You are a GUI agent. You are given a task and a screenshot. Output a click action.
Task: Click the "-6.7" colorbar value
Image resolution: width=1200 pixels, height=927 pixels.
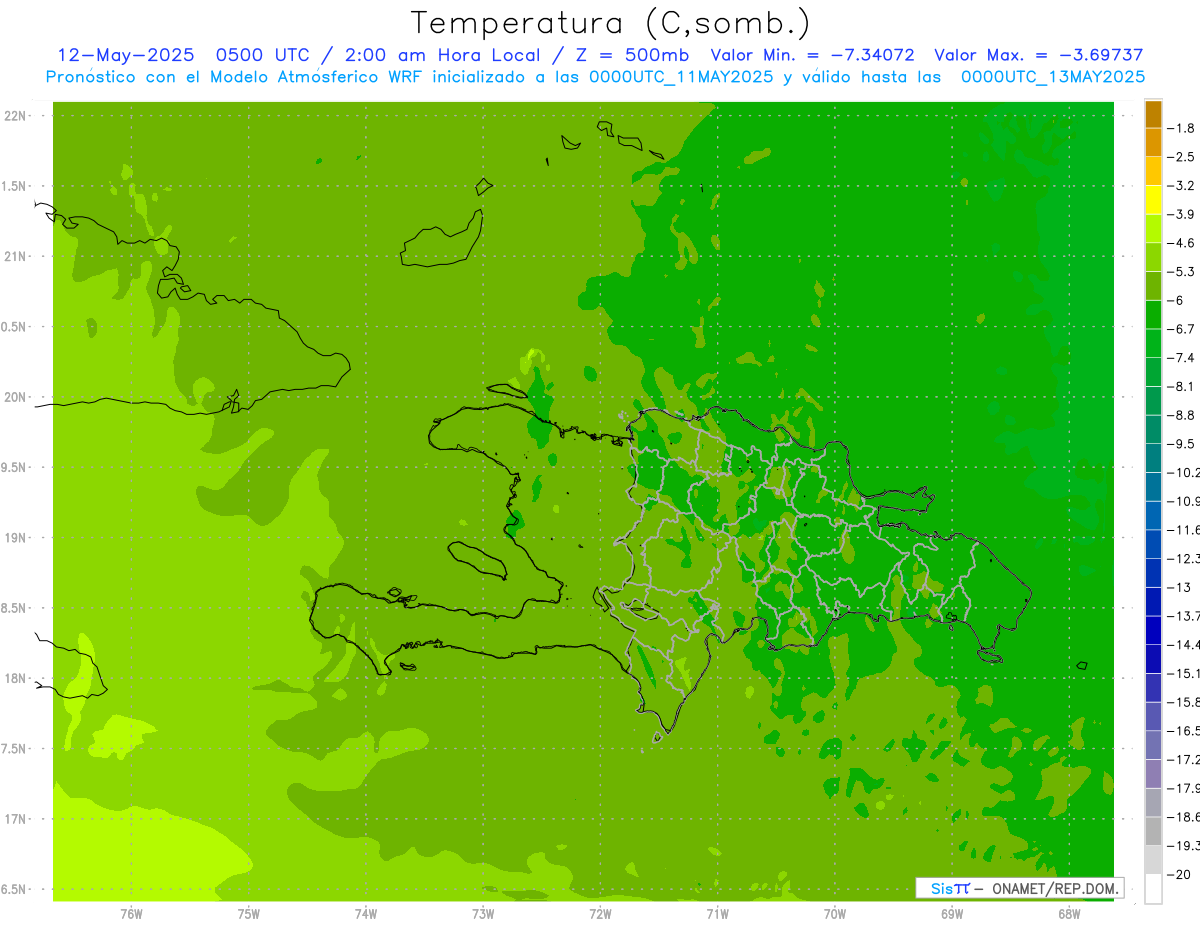click(1182, 329)
